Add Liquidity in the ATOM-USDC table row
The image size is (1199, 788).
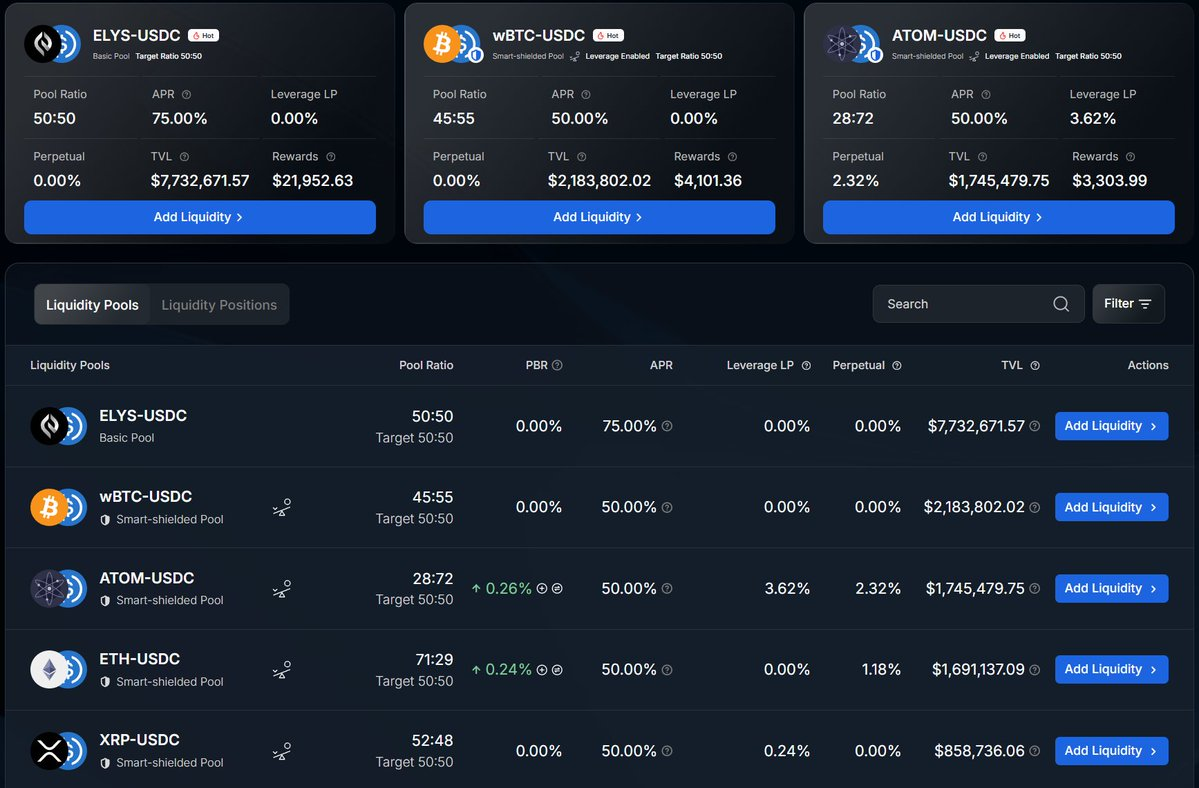pos(1111,589)
